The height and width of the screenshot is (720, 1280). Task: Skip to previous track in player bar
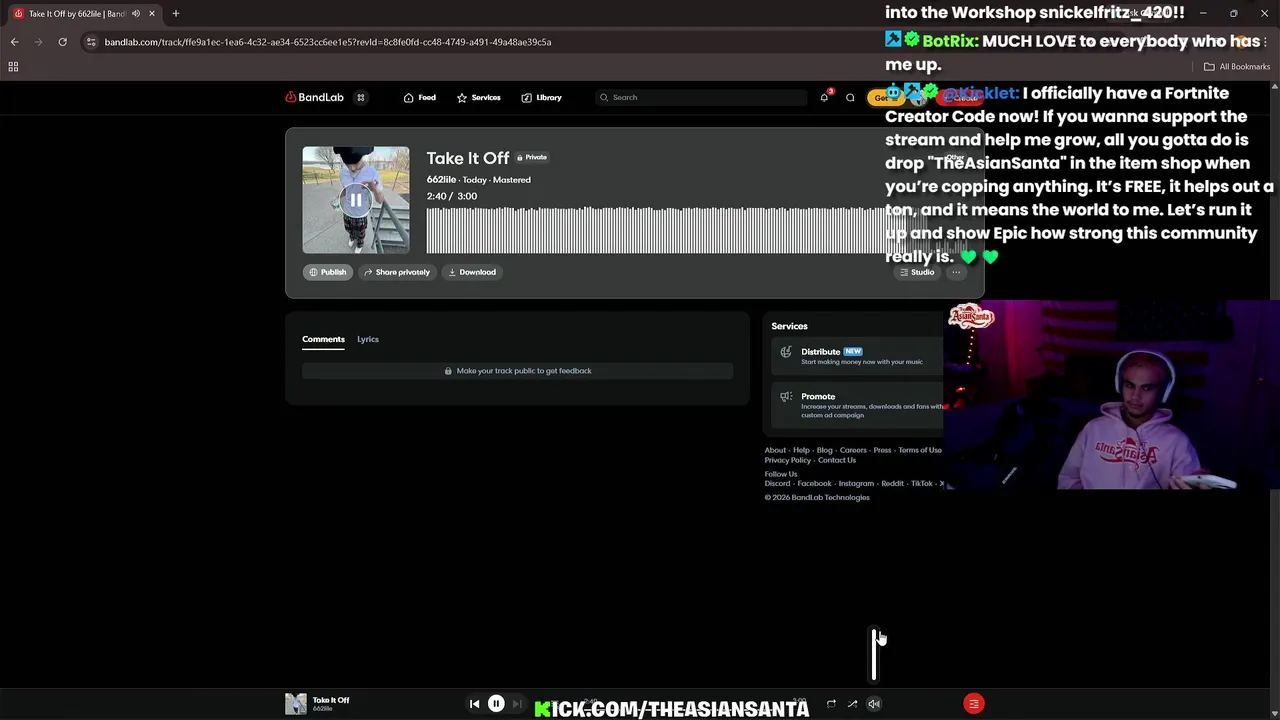pos(475,704)
